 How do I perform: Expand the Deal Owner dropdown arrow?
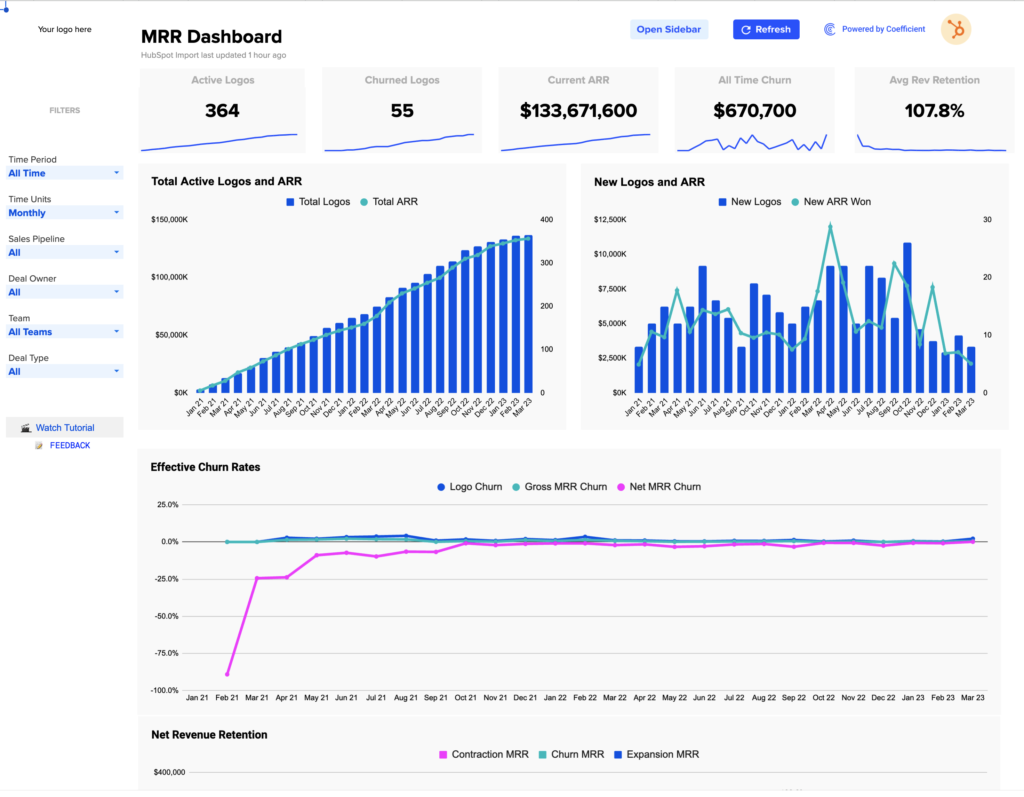click(x=117, y=292)
